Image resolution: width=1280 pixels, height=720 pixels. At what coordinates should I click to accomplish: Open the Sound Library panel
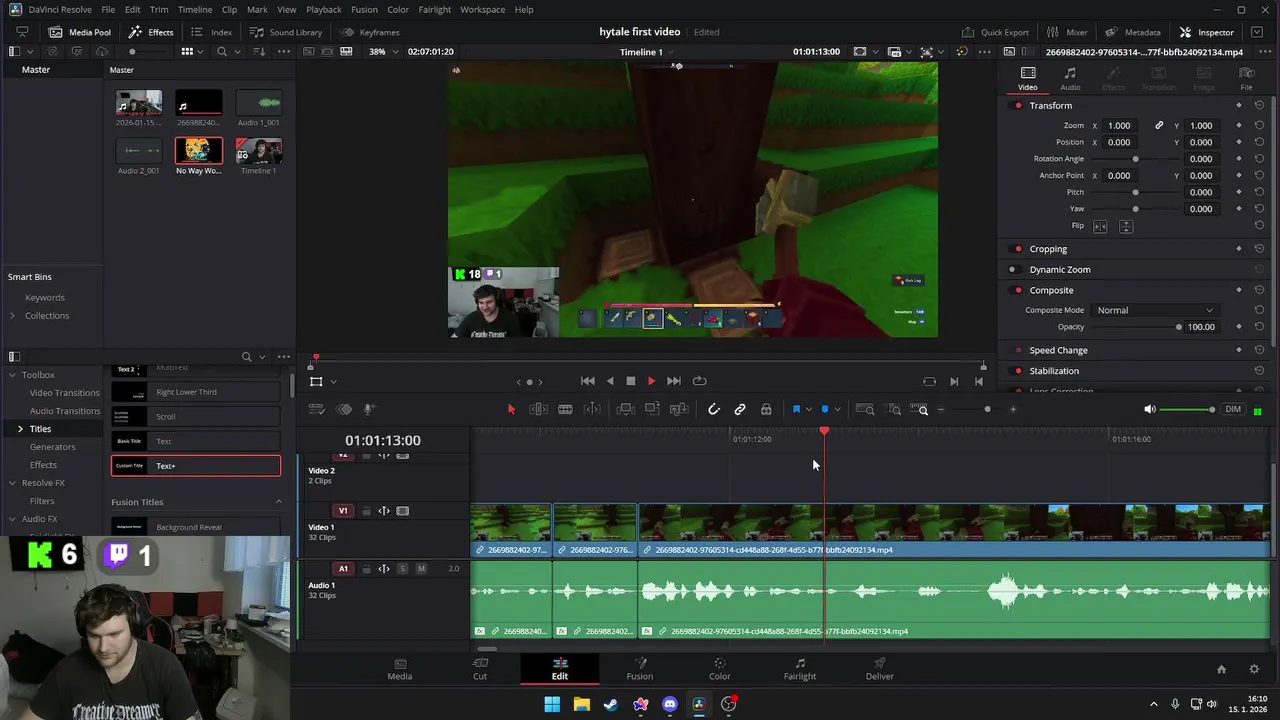[285, 32]
